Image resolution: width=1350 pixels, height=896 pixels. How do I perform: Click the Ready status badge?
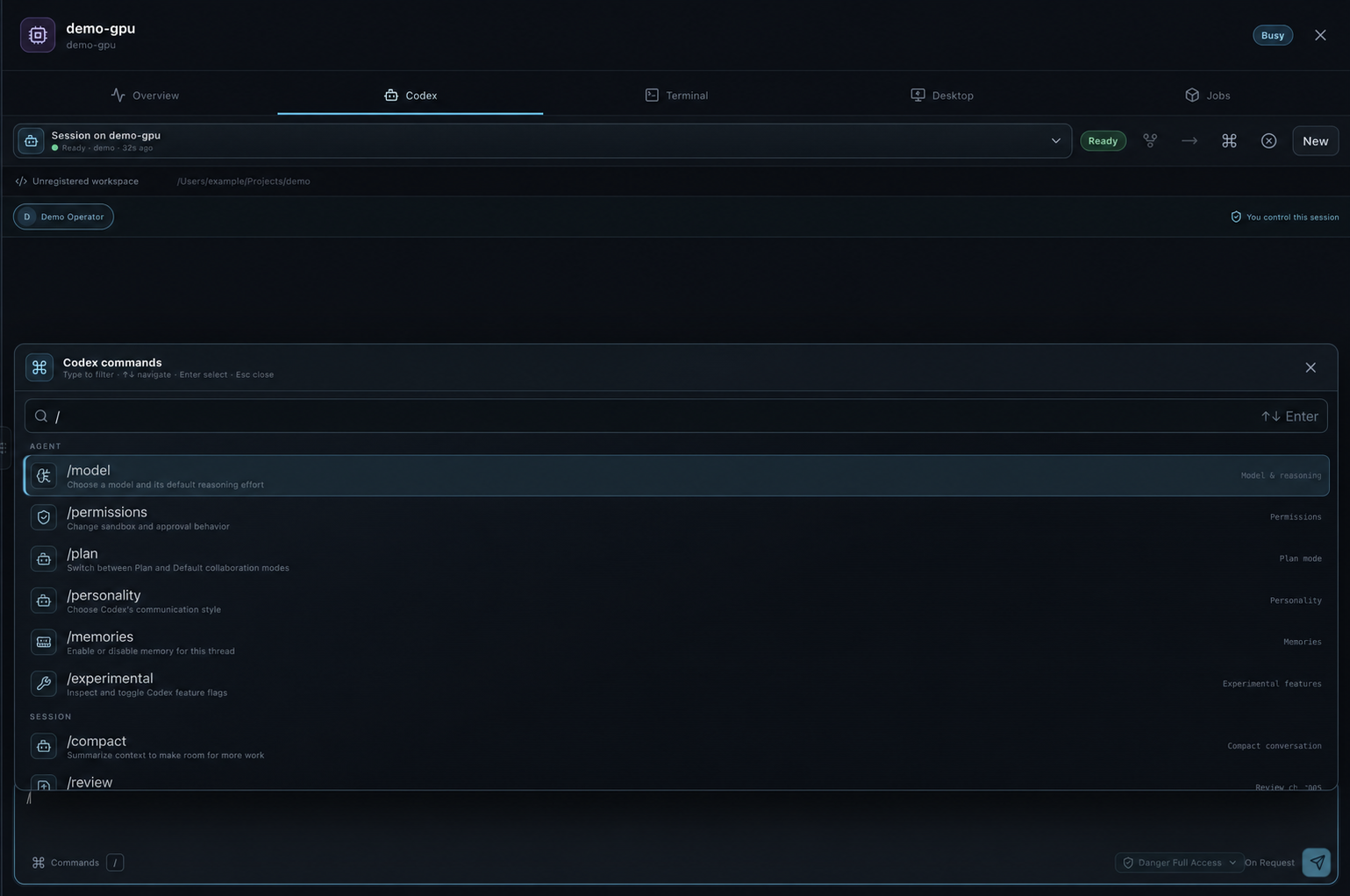click(x=1103, y=141)
